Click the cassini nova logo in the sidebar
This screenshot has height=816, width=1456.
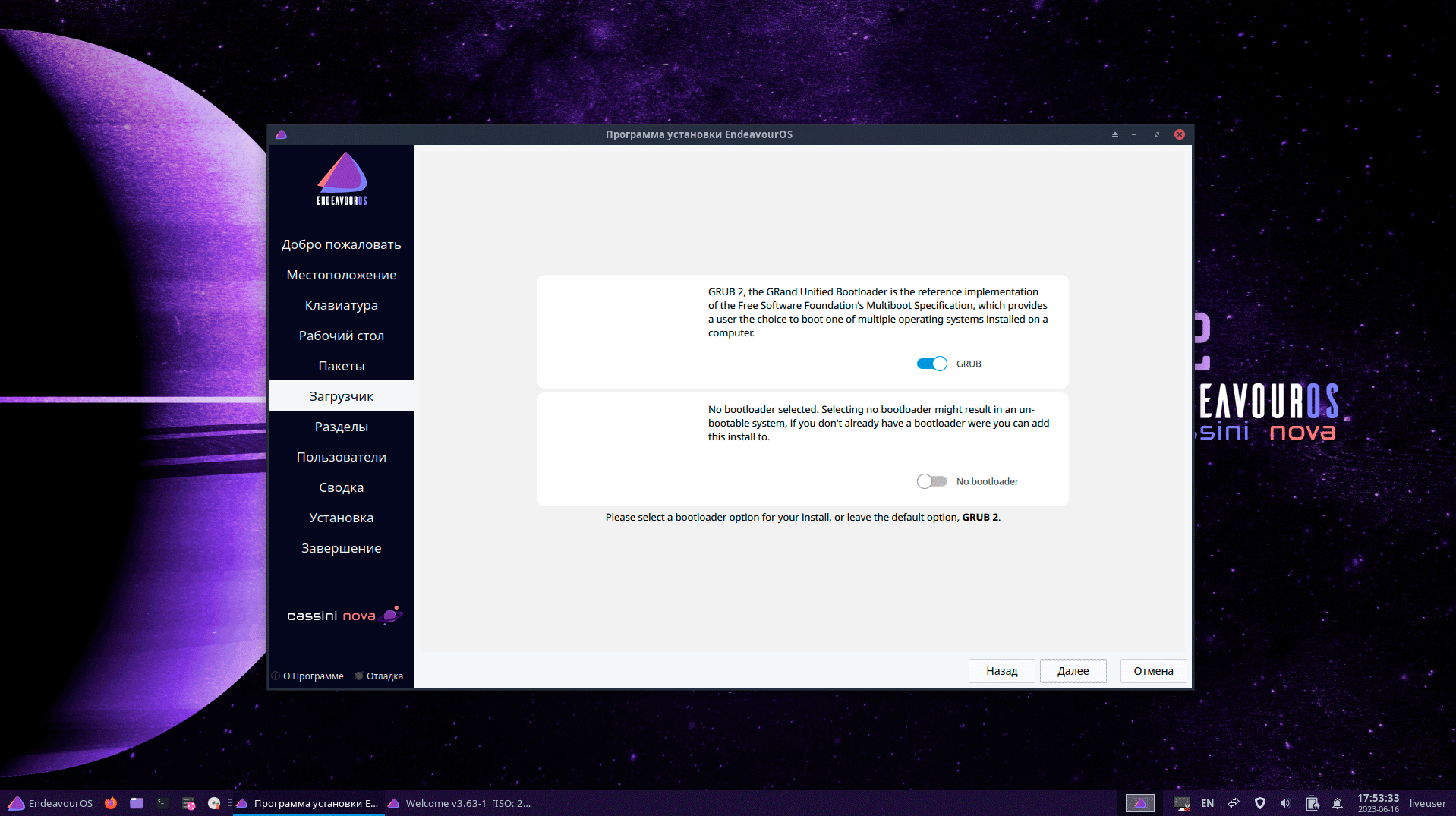[x=345, y=616]
